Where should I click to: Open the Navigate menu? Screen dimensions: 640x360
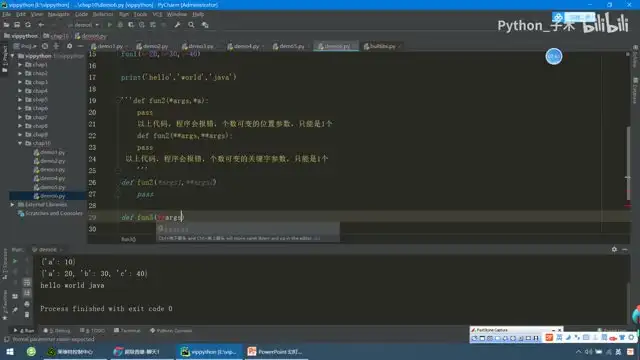(x=58, y=14)
